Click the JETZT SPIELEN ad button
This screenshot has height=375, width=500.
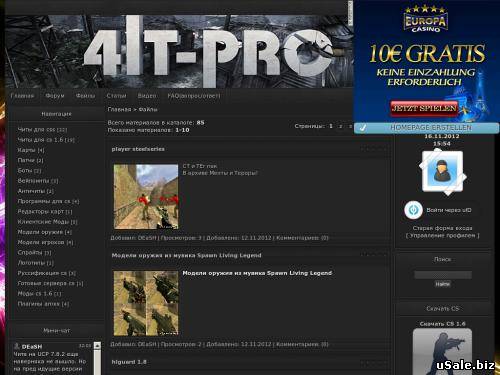point(424,108)
